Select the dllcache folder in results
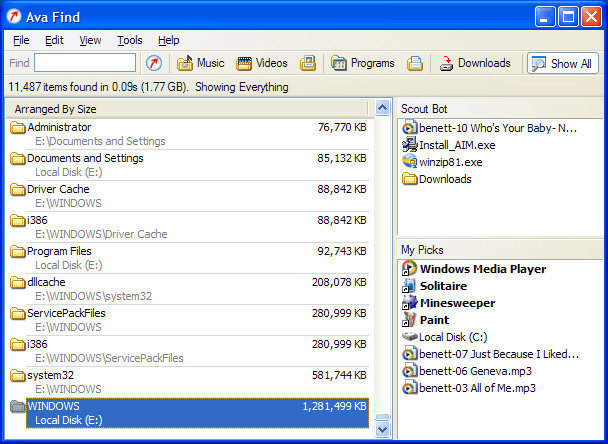 click(x=188, y=289)
